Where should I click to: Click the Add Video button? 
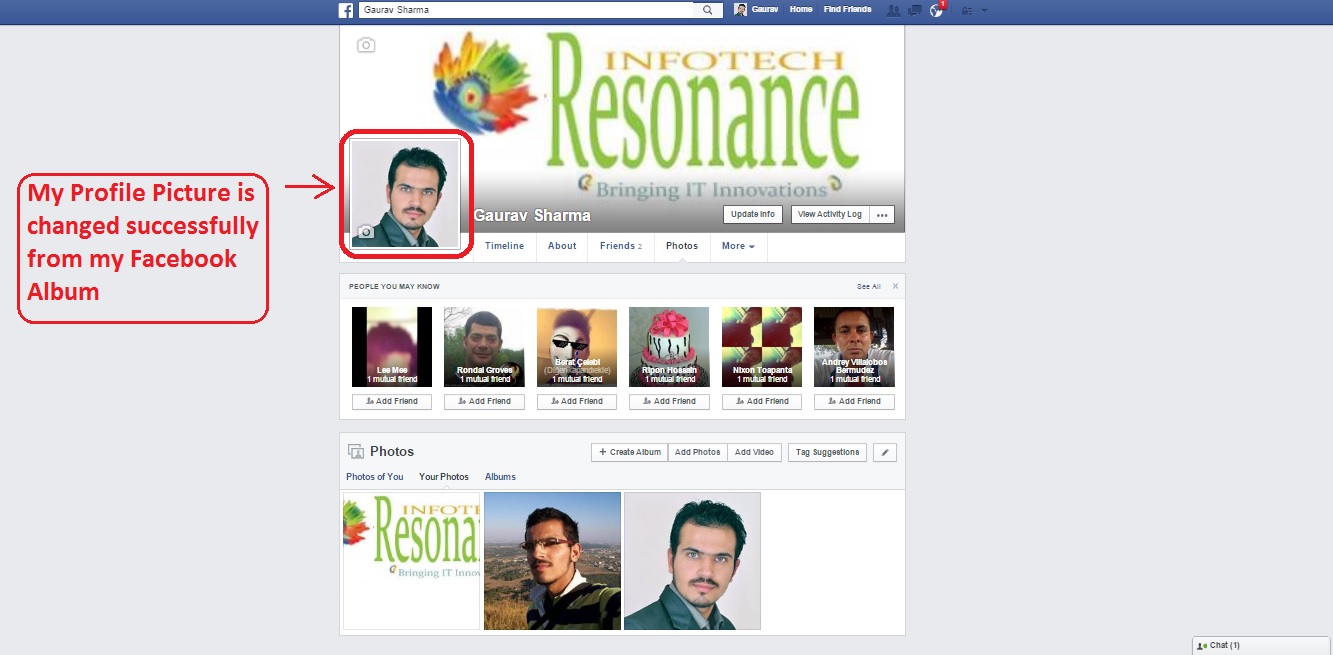coord(754,453)
